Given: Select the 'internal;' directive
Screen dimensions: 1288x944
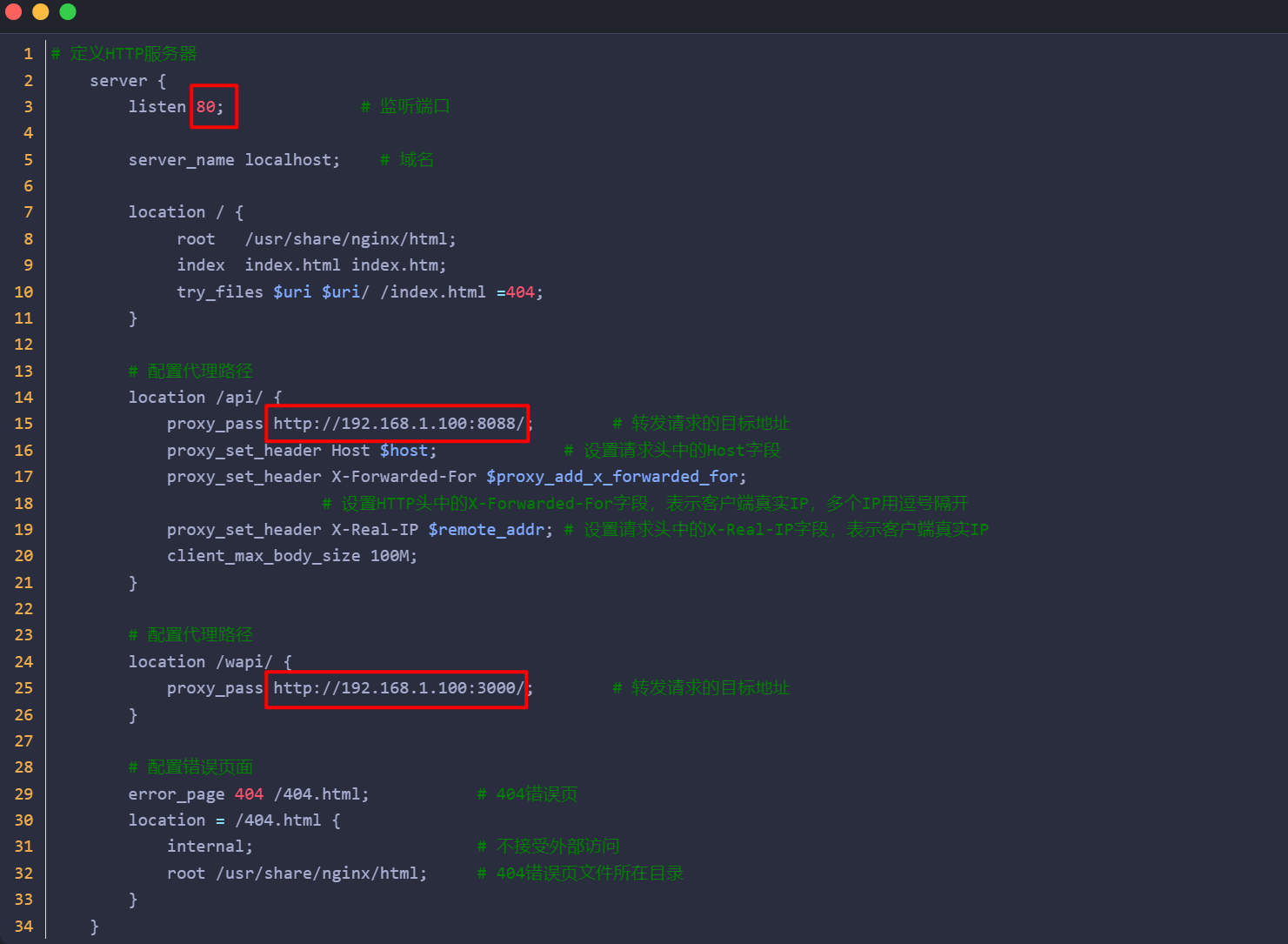Looking at the screenshot, I should (x=210, y=846).
